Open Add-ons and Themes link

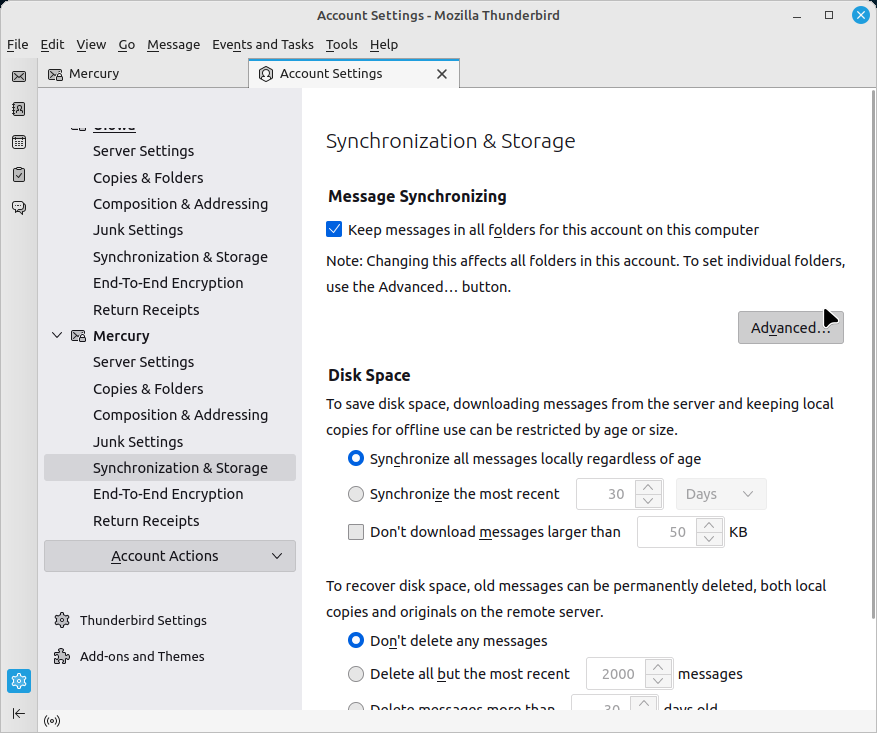click(x=142, y=656)
